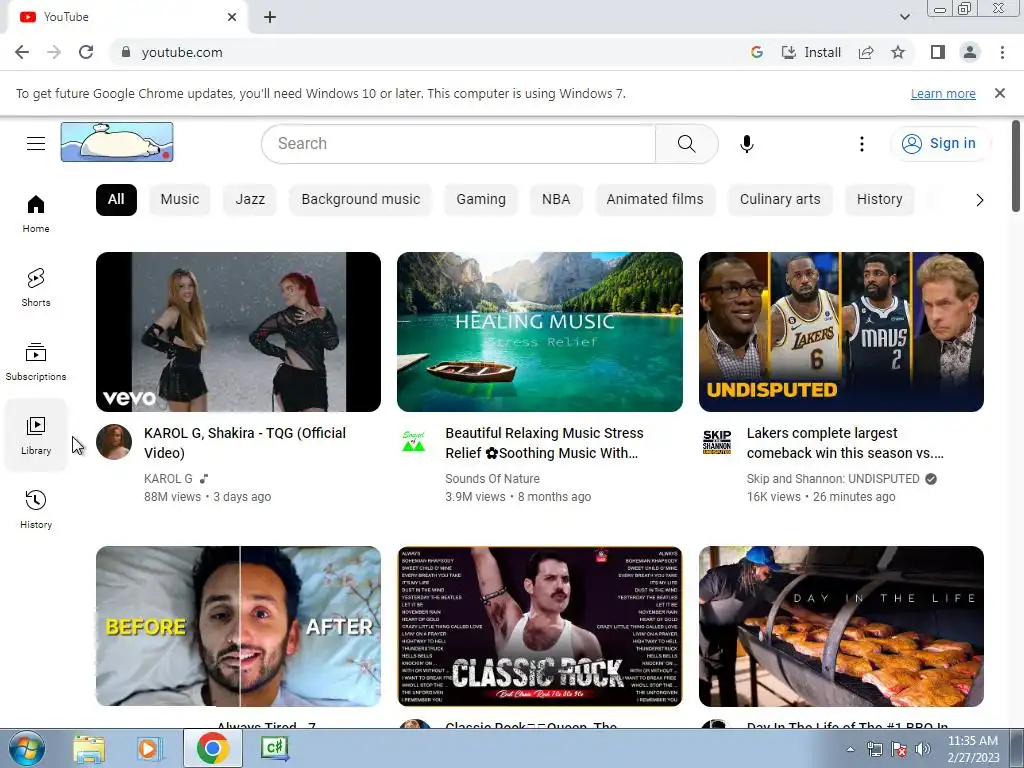The image size is (1024, 768).
Task: Share this page icon
Action: click(866, 52)
